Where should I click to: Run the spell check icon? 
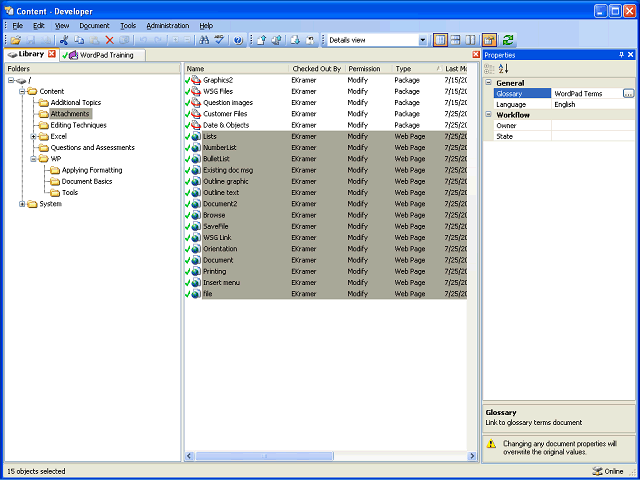coord(220,40)
